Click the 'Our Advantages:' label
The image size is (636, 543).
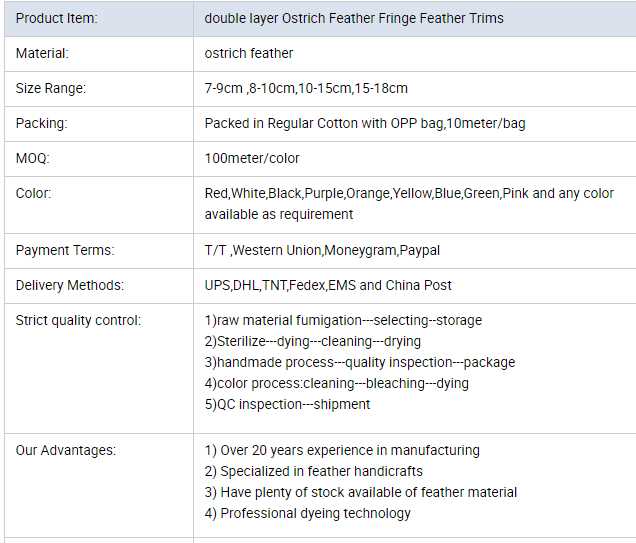pyautogui.click(x=66, y=450)
